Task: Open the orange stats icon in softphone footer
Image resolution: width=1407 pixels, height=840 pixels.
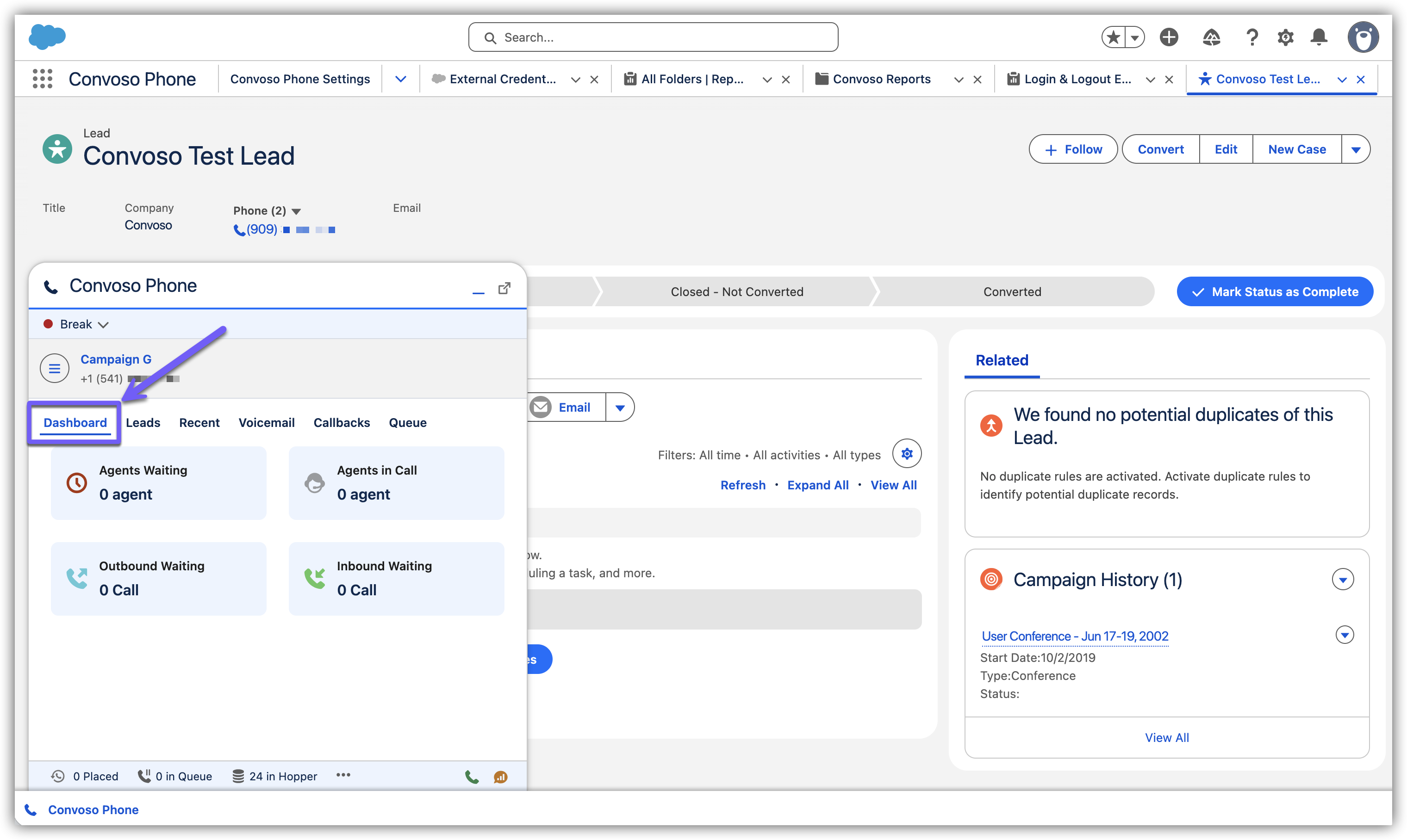Action: click(500, 777)
